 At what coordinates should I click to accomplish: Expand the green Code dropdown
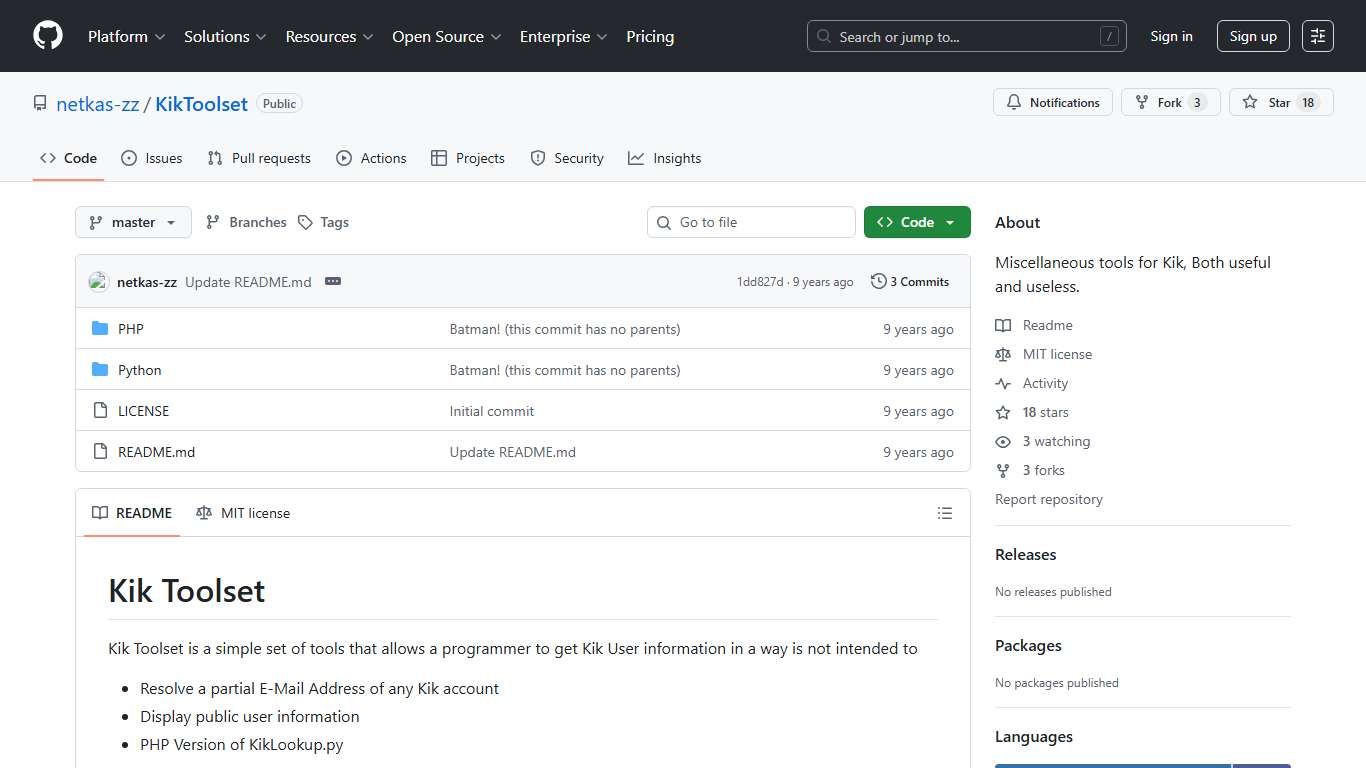click(916, 222)
